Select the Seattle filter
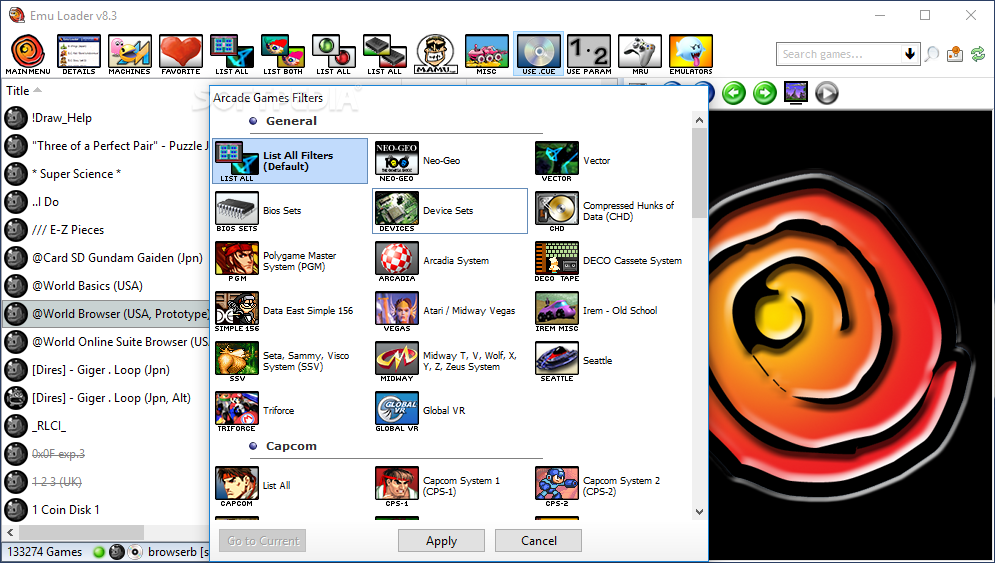995x563 pixels. tap(609, 361)
